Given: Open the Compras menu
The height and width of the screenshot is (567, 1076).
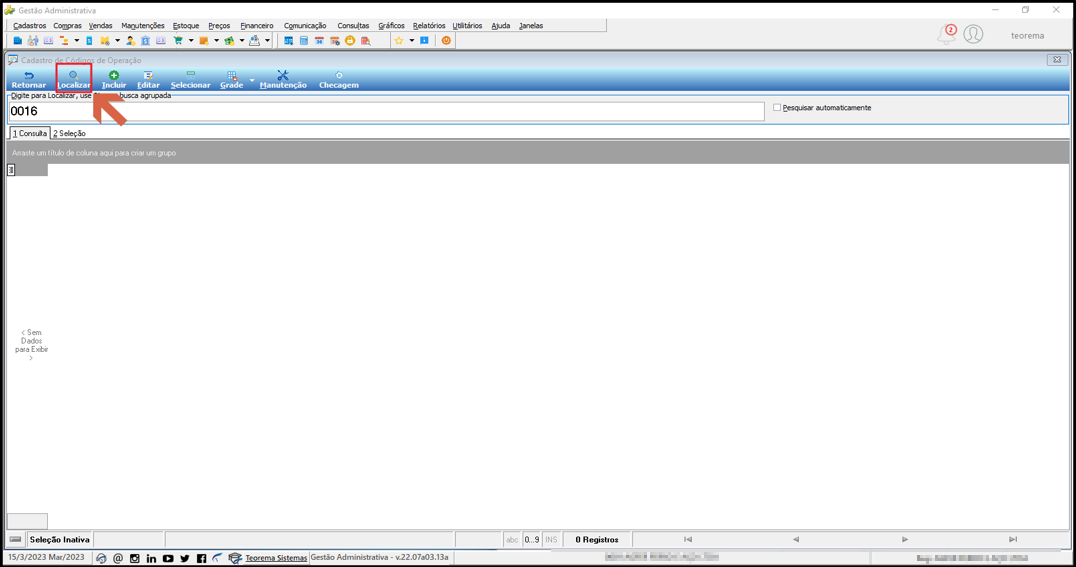Looking at the screenshot, I should [67, 25].
